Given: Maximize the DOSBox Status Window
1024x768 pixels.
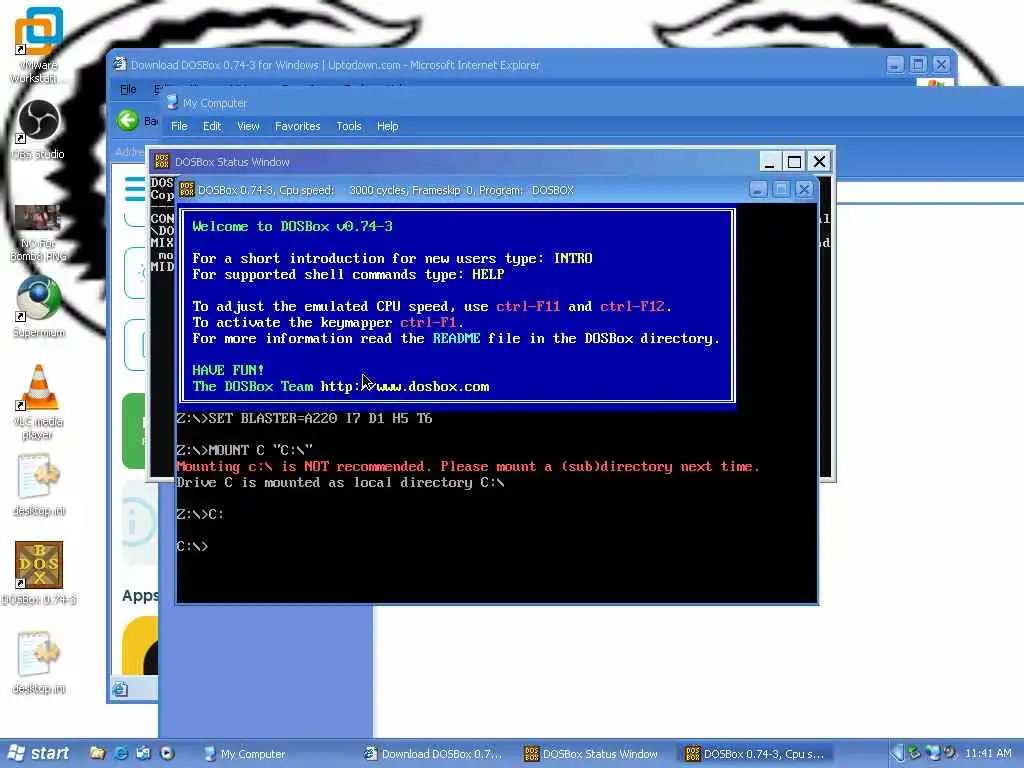Looking at the screenshot, I should coord(794,161).
